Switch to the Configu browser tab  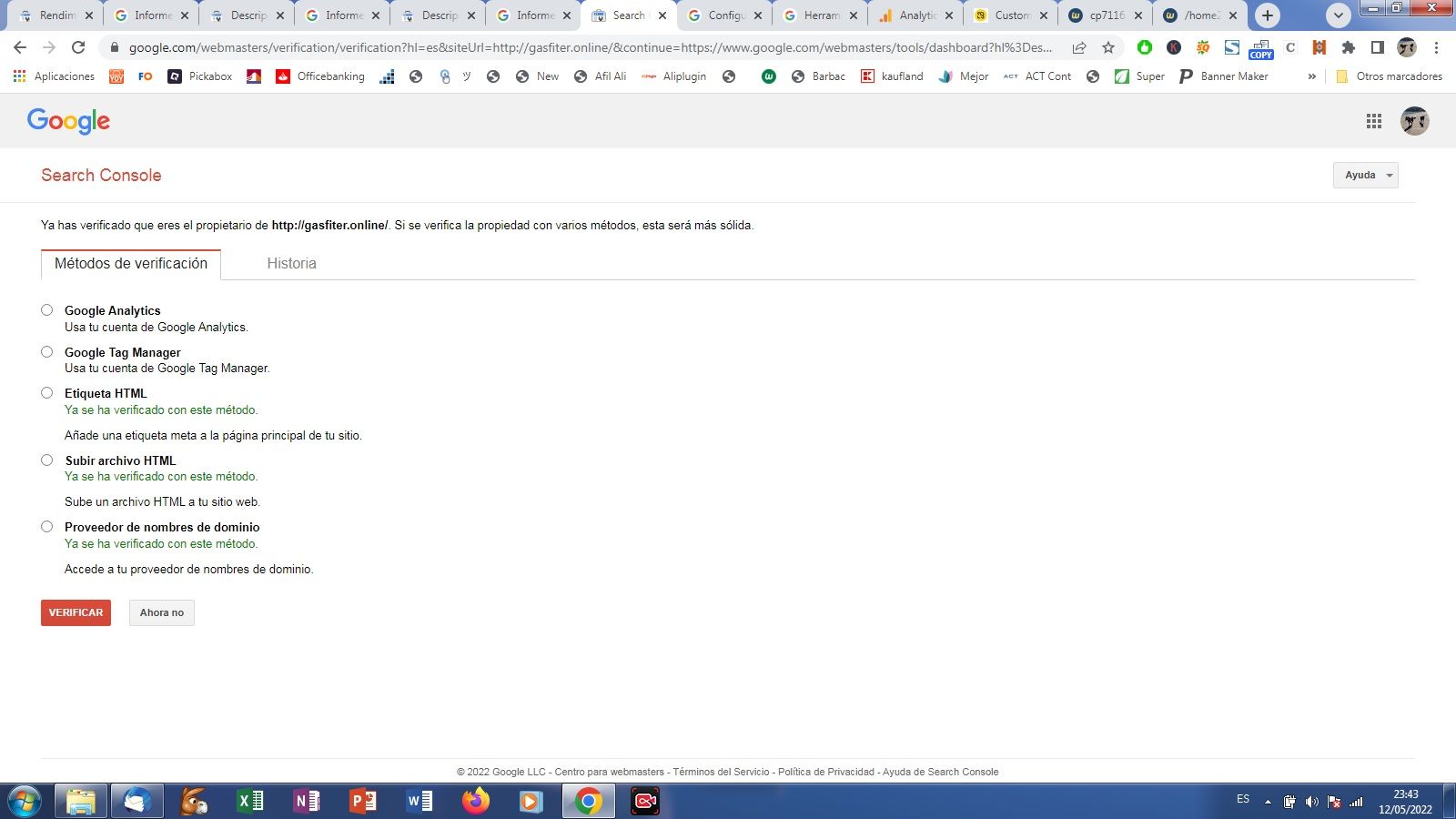click(x=724, y=15)
